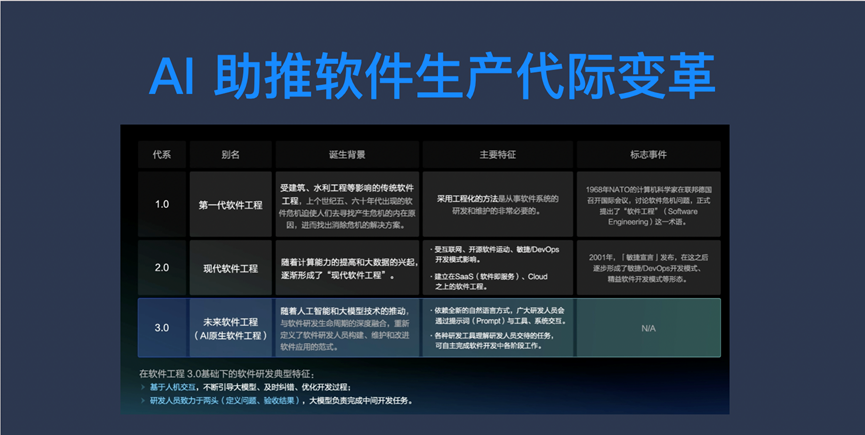The height and width of the screenshot is (435, 865).
Task: Click the 随着人工智能和大模型技术 background cell
Action: 347,329
